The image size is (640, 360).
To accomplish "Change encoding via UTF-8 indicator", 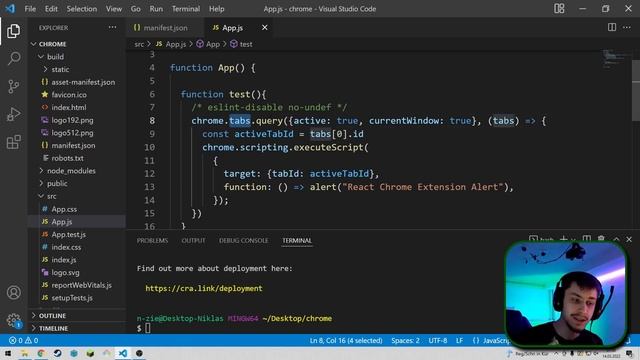I will [438, 340].
